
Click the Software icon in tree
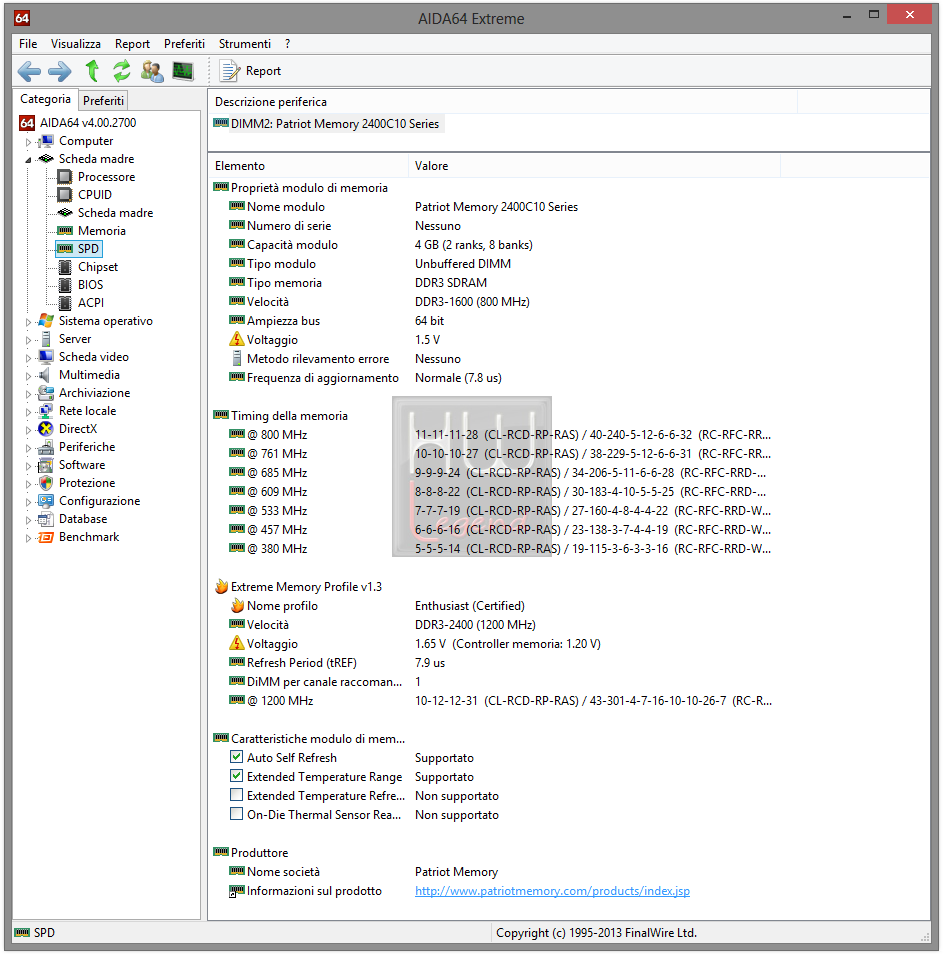pyautogui.click(x=46, y=465)
